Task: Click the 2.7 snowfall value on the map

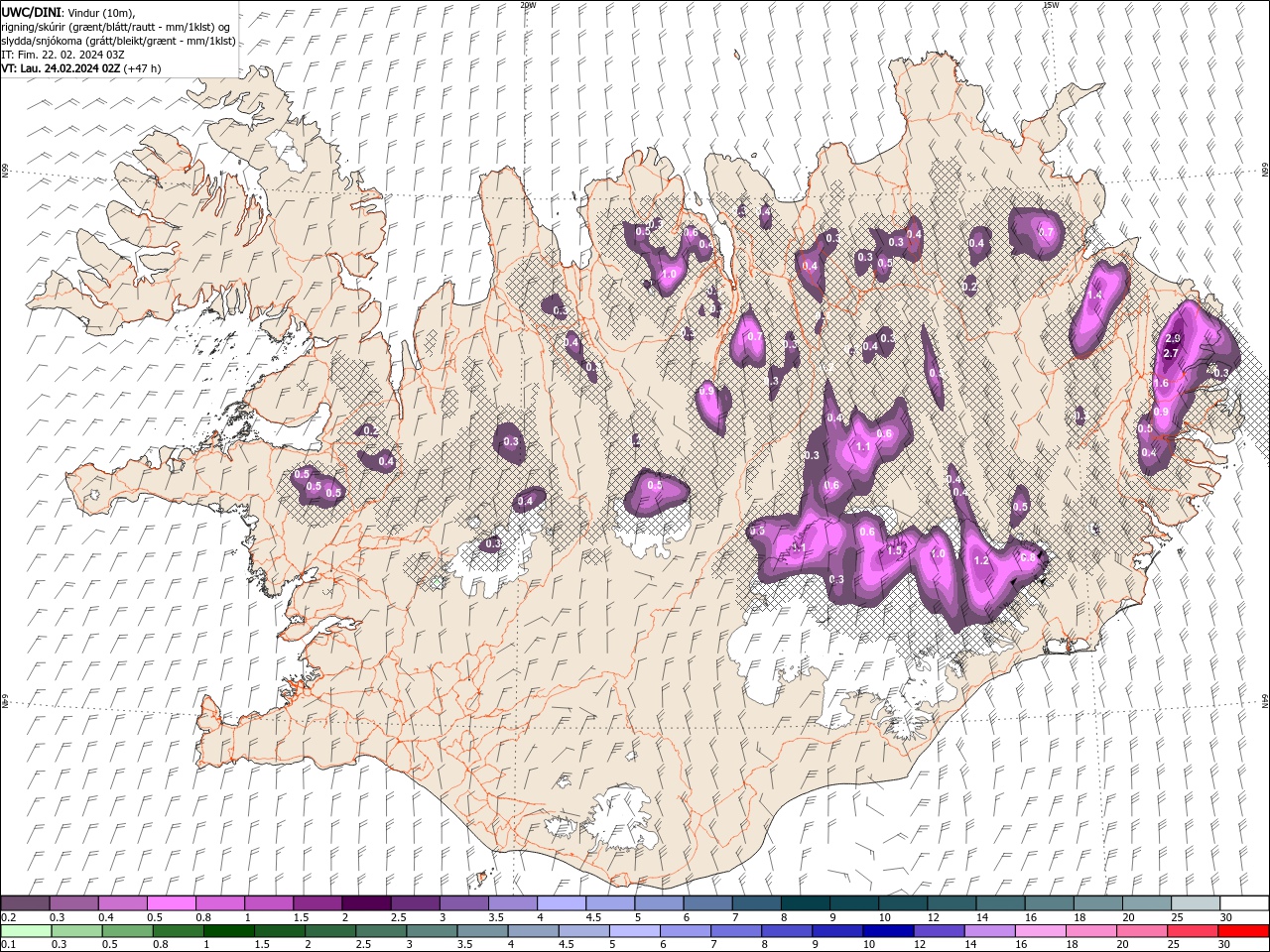Action: coord(1170,354)
